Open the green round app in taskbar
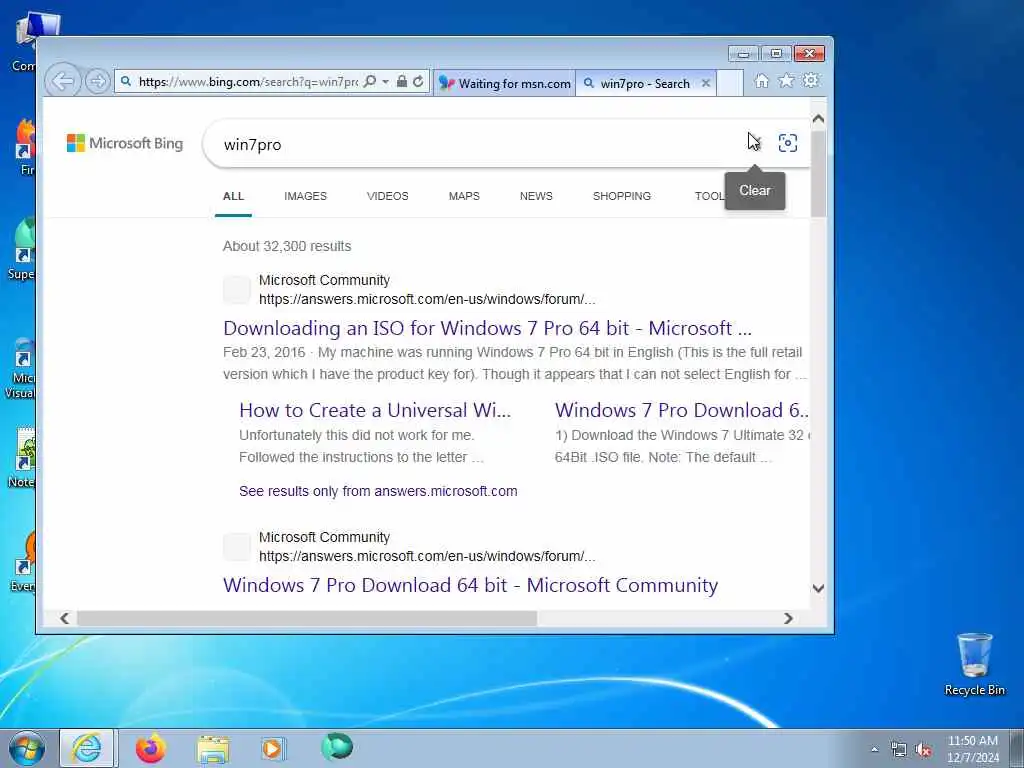The height and width of the screenshot is (768, 1024). pos(337,747)
